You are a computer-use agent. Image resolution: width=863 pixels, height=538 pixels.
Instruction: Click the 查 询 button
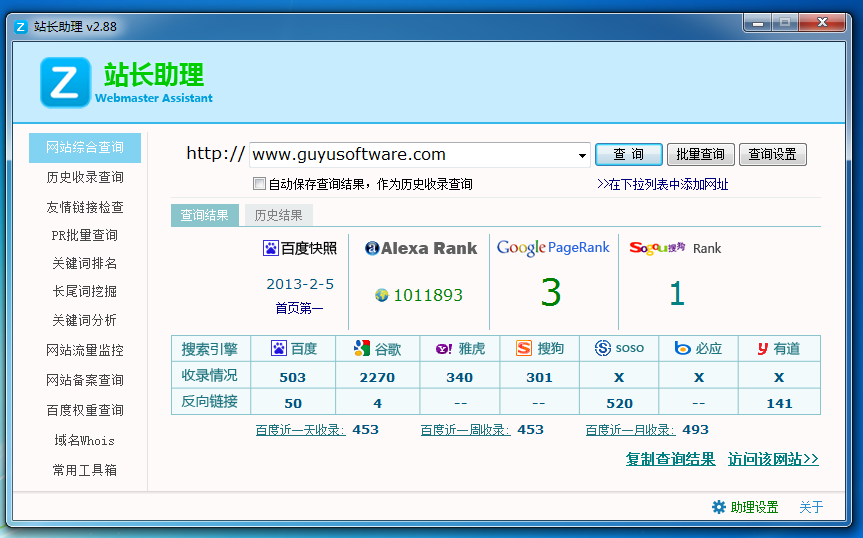pyautogui.click(x=629, y=155)
